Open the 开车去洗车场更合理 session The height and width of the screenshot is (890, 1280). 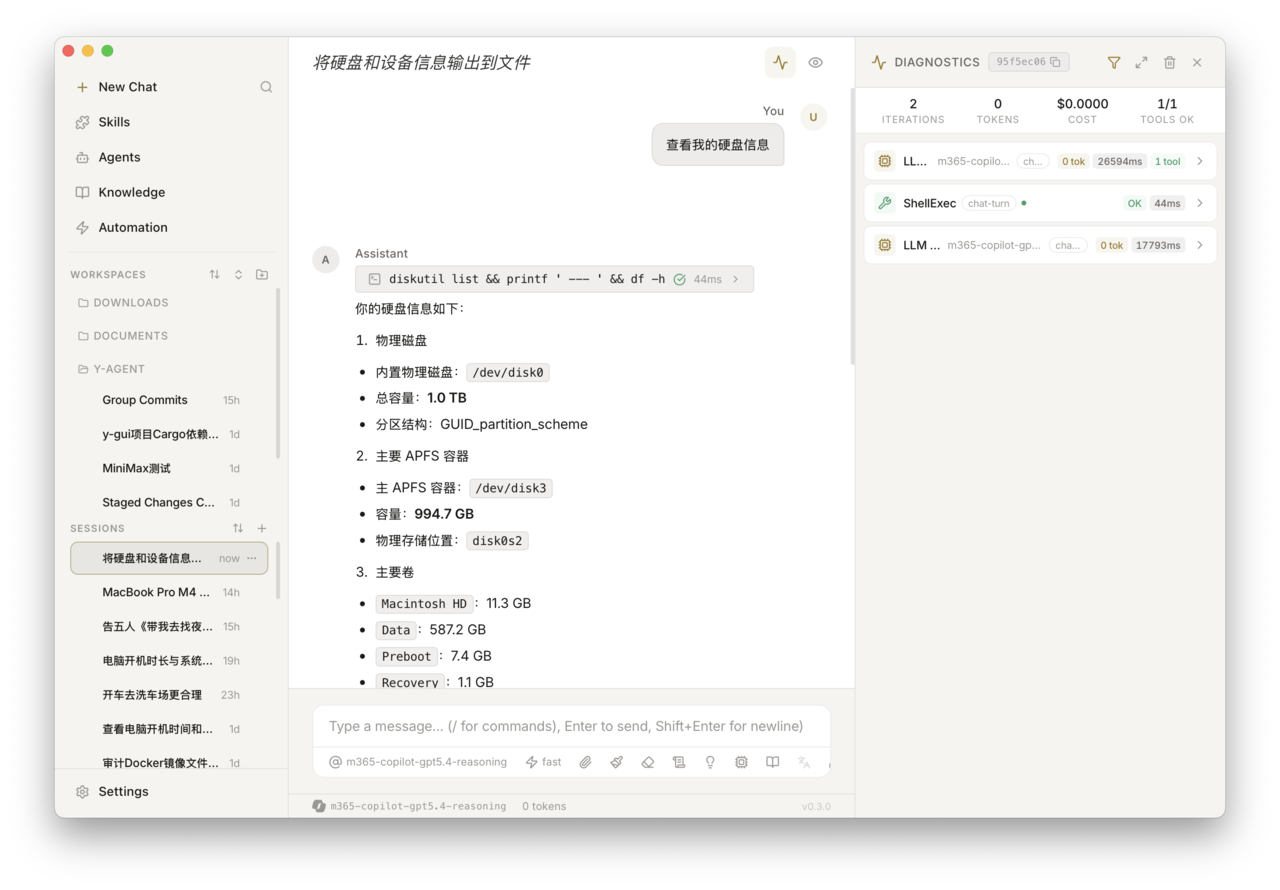pos(170,694)
